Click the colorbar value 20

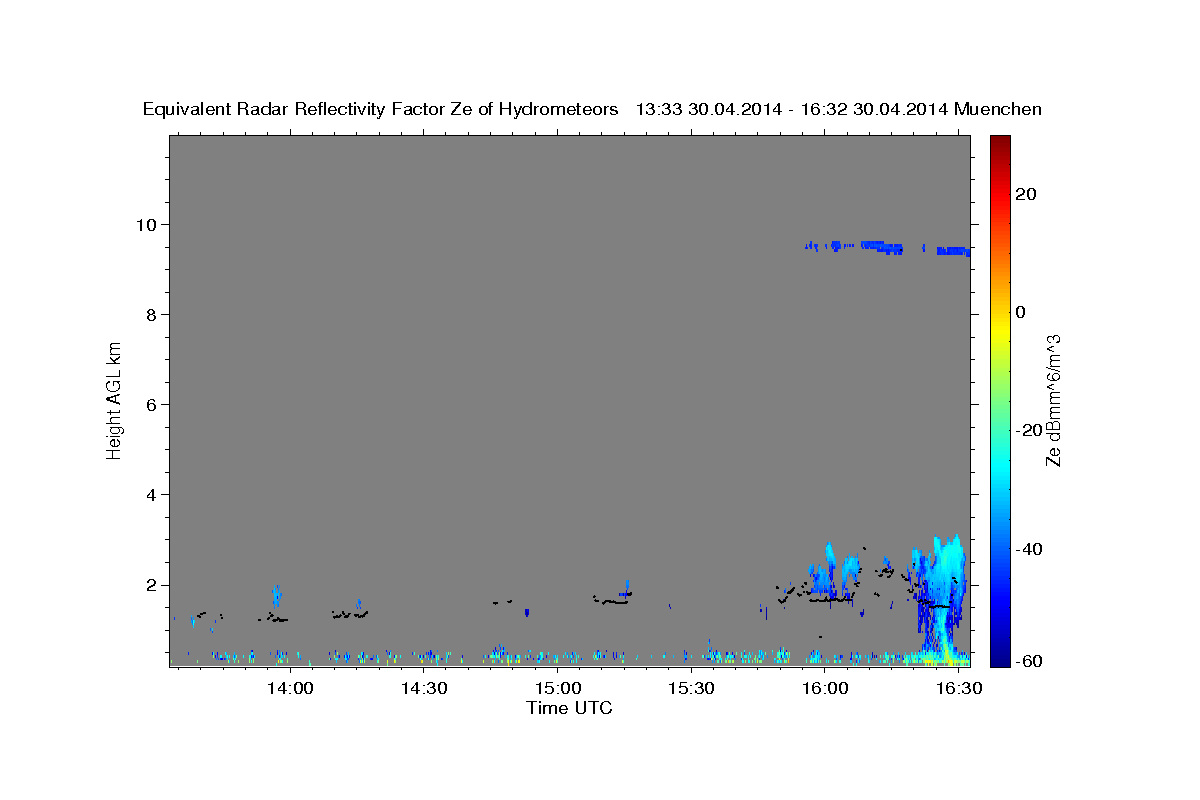(x=1025, y=194)
